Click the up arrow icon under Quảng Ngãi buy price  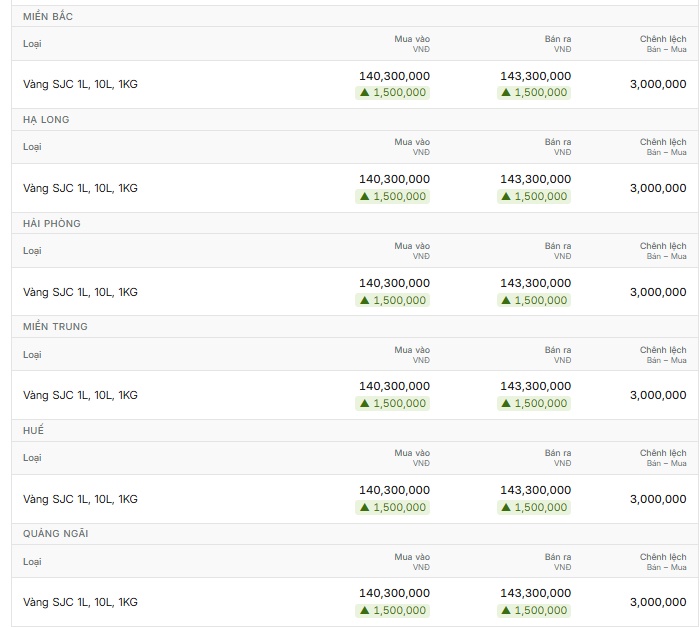click(365, 610)
